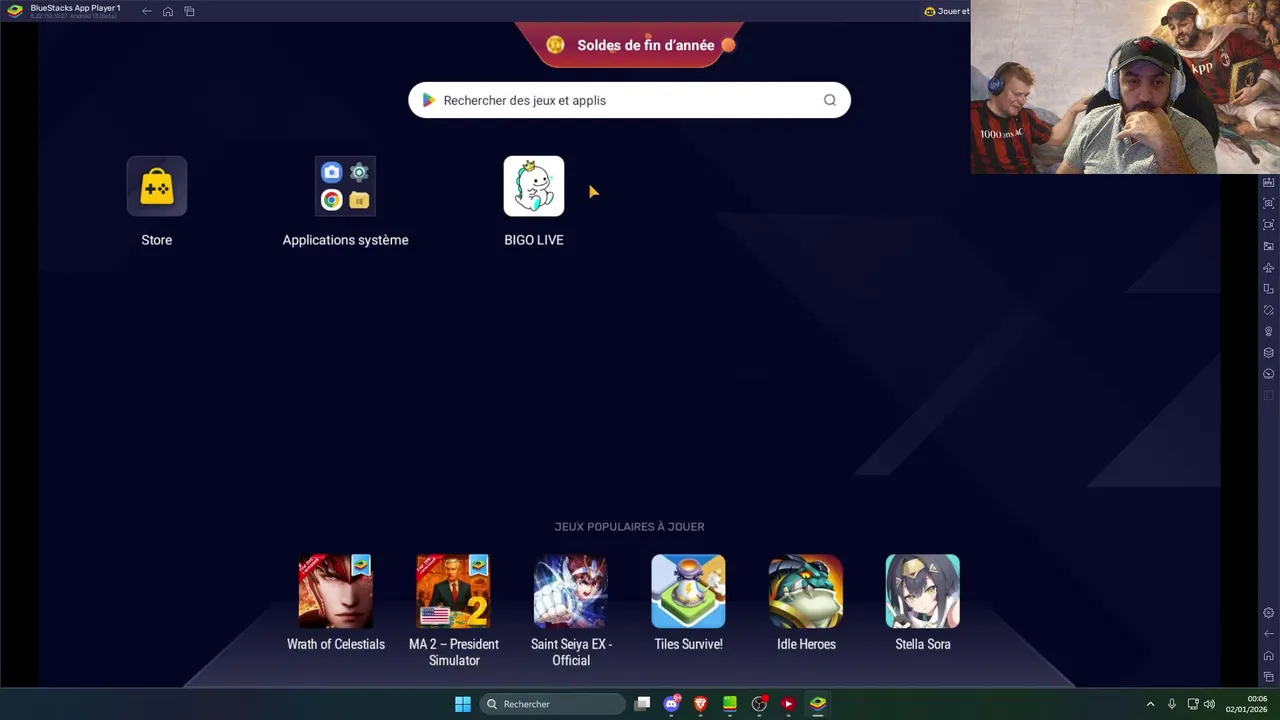Click the Rechercher des jeux et applis field

(629, 100)
